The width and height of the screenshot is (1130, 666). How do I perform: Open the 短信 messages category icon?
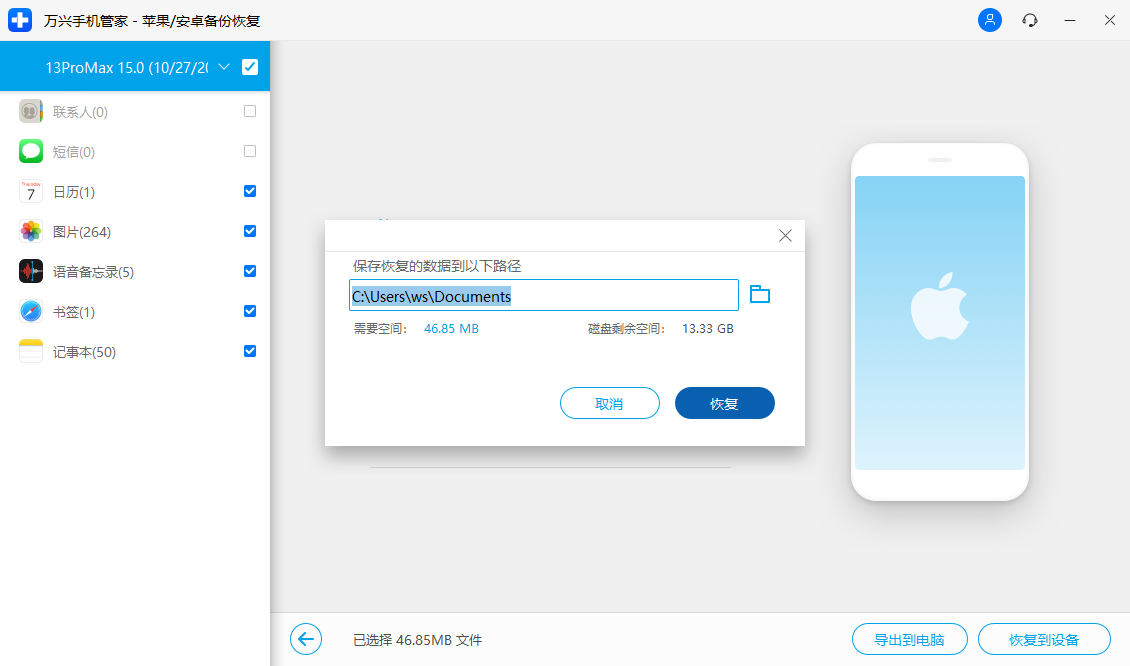click(30, 151)
